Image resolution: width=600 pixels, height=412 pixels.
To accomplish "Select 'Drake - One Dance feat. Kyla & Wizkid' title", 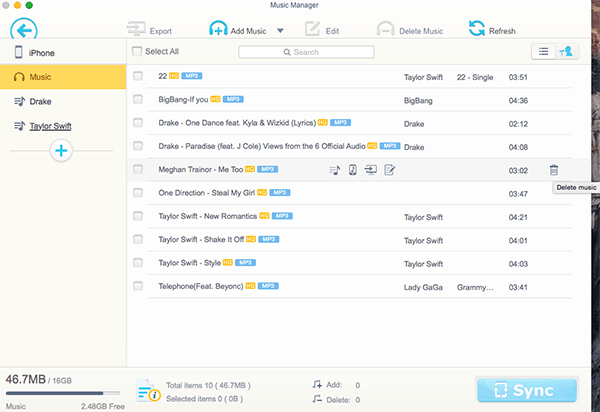I will click(x=237, y=123).
